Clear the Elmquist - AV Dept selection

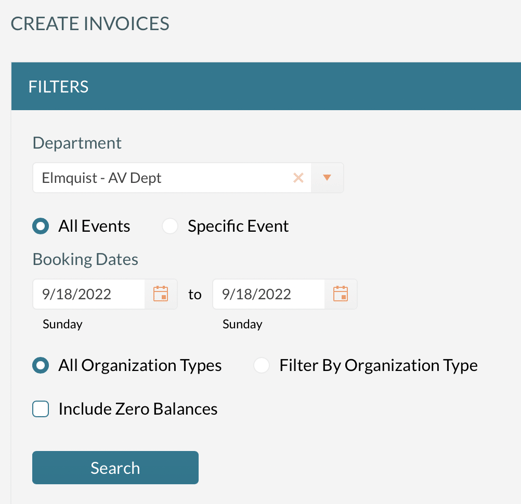[x=298, y=178]
